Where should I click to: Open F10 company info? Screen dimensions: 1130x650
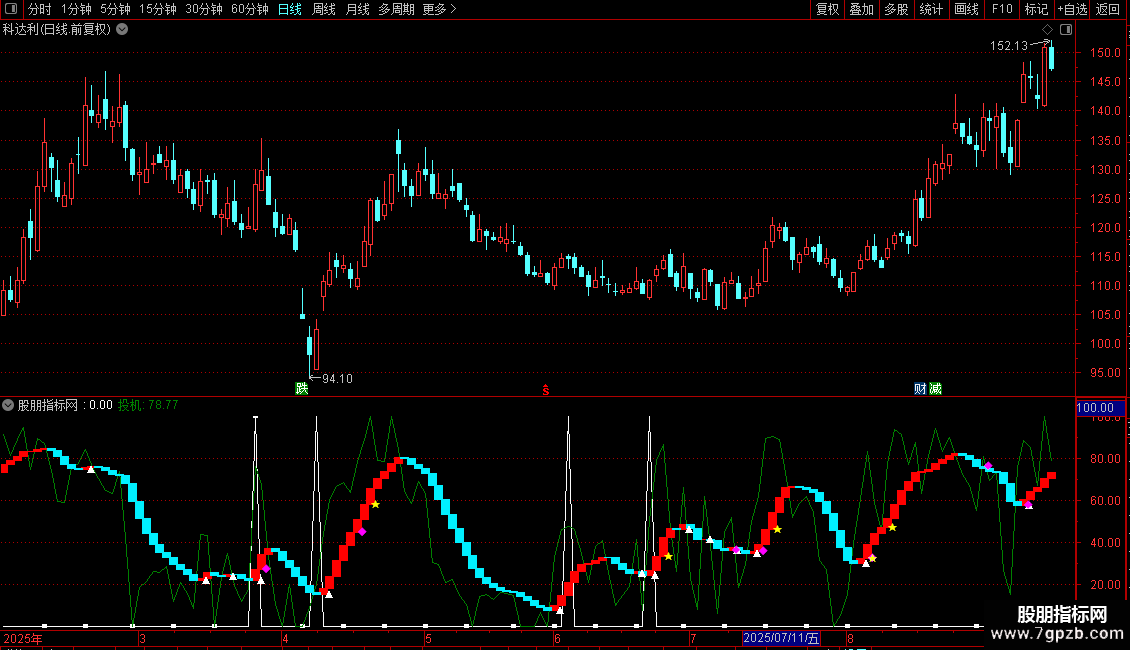coord(1002,9)
